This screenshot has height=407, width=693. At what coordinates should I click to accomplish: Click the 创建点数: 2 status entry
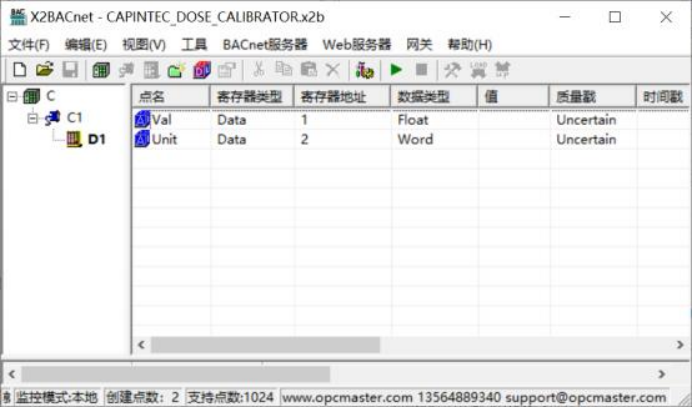(143, 397)
